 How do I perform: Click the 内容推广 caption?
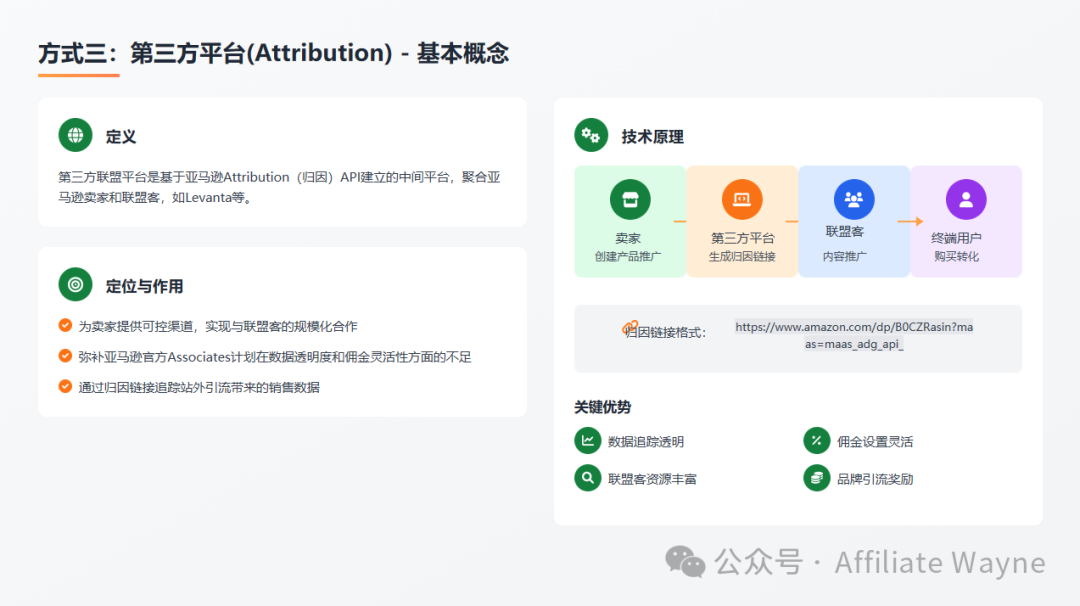coord(844,256)
